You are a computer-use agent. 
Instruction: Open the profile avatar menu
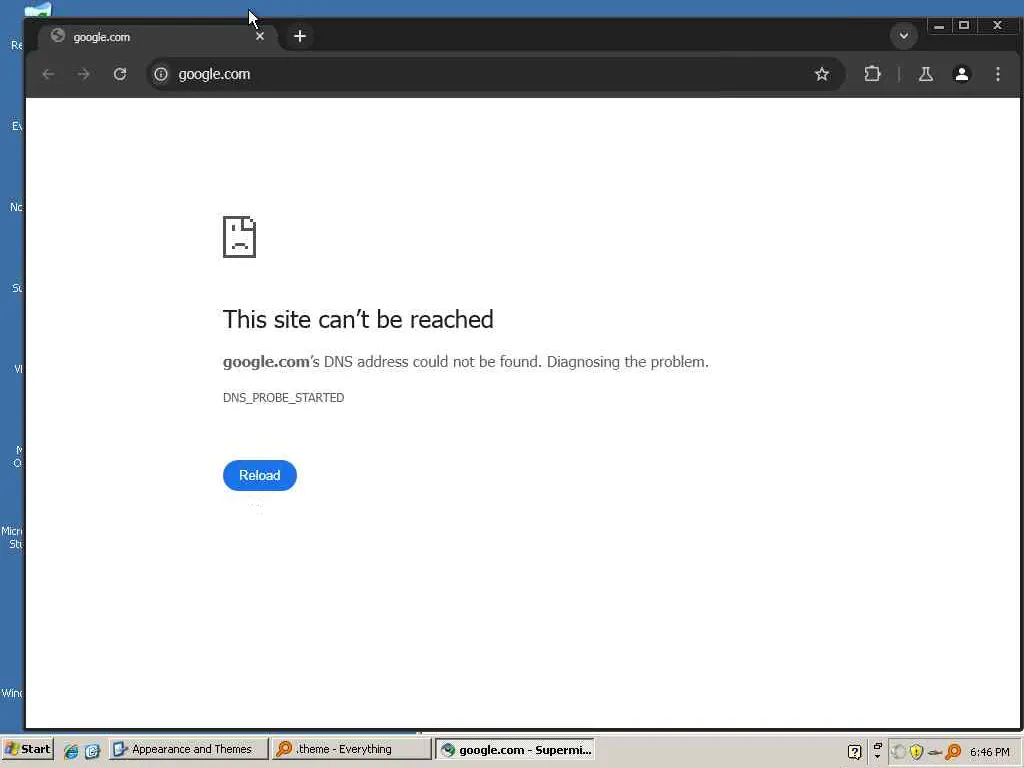pos(961,74)
